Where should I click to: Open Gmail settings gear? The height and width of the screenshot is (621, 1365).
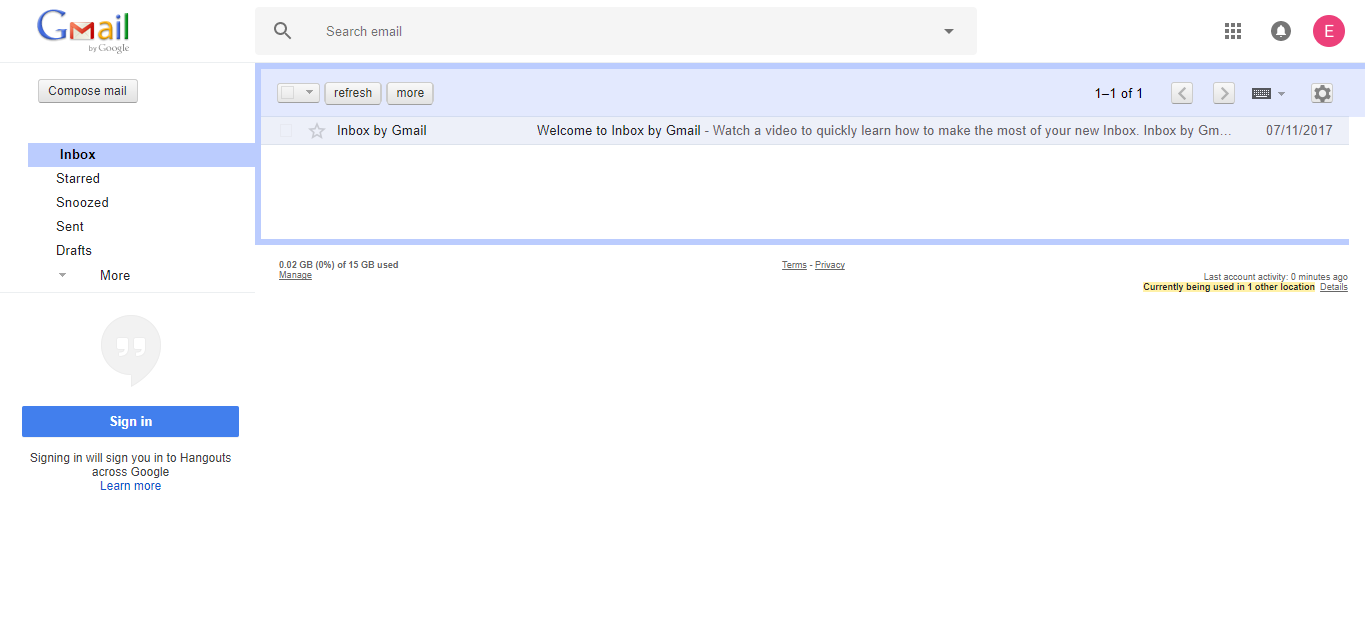[1321, 92]
